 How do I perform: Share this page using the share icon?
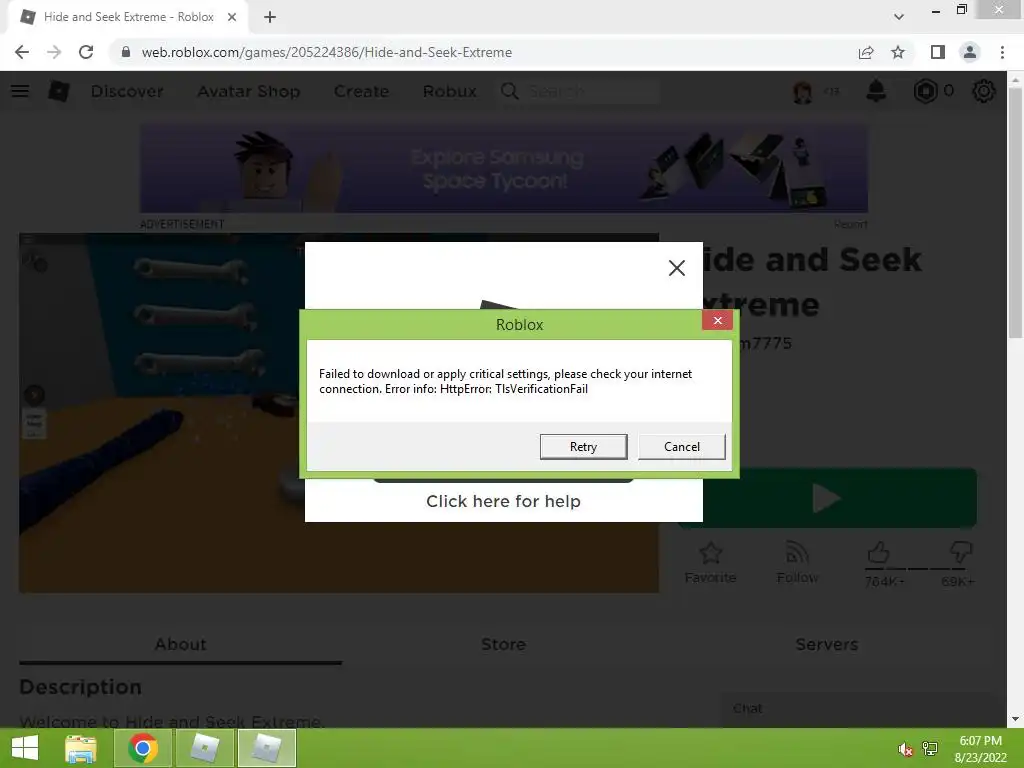coord(866,52)
